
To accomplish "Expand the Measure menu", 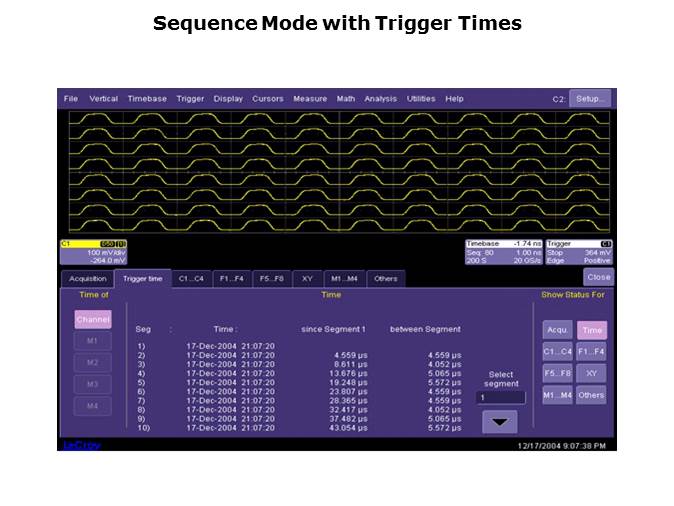I will (x=310, y=99).
